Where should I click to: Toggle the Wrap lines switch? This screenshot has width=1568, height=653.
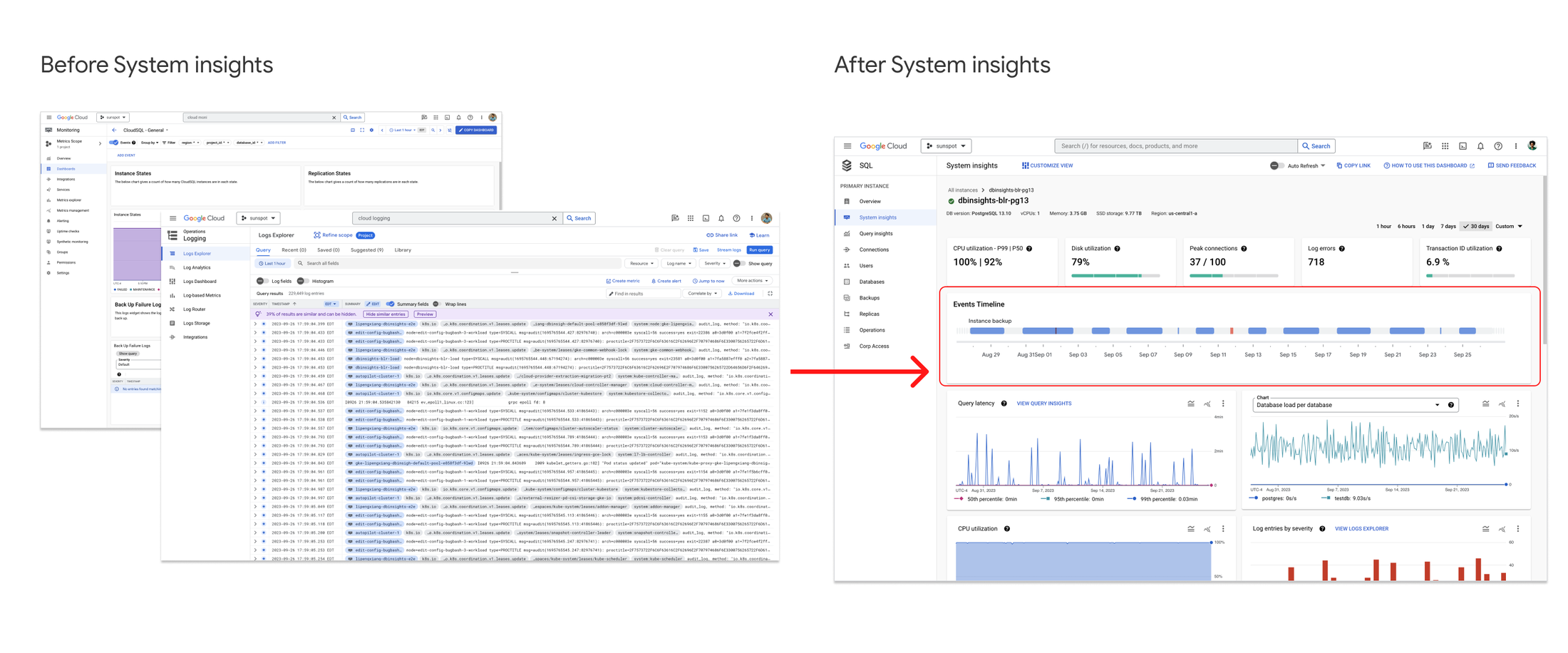pos(436,304)
